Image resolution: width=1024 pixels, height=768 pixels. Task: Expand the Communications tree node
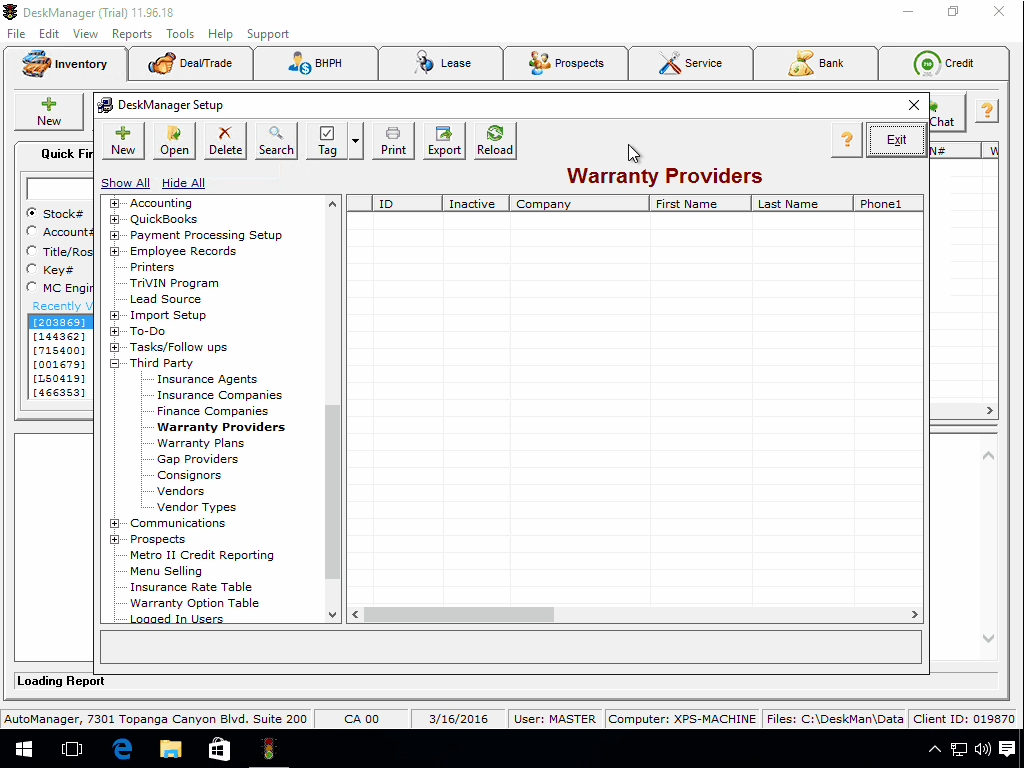[x=114, y=523]
